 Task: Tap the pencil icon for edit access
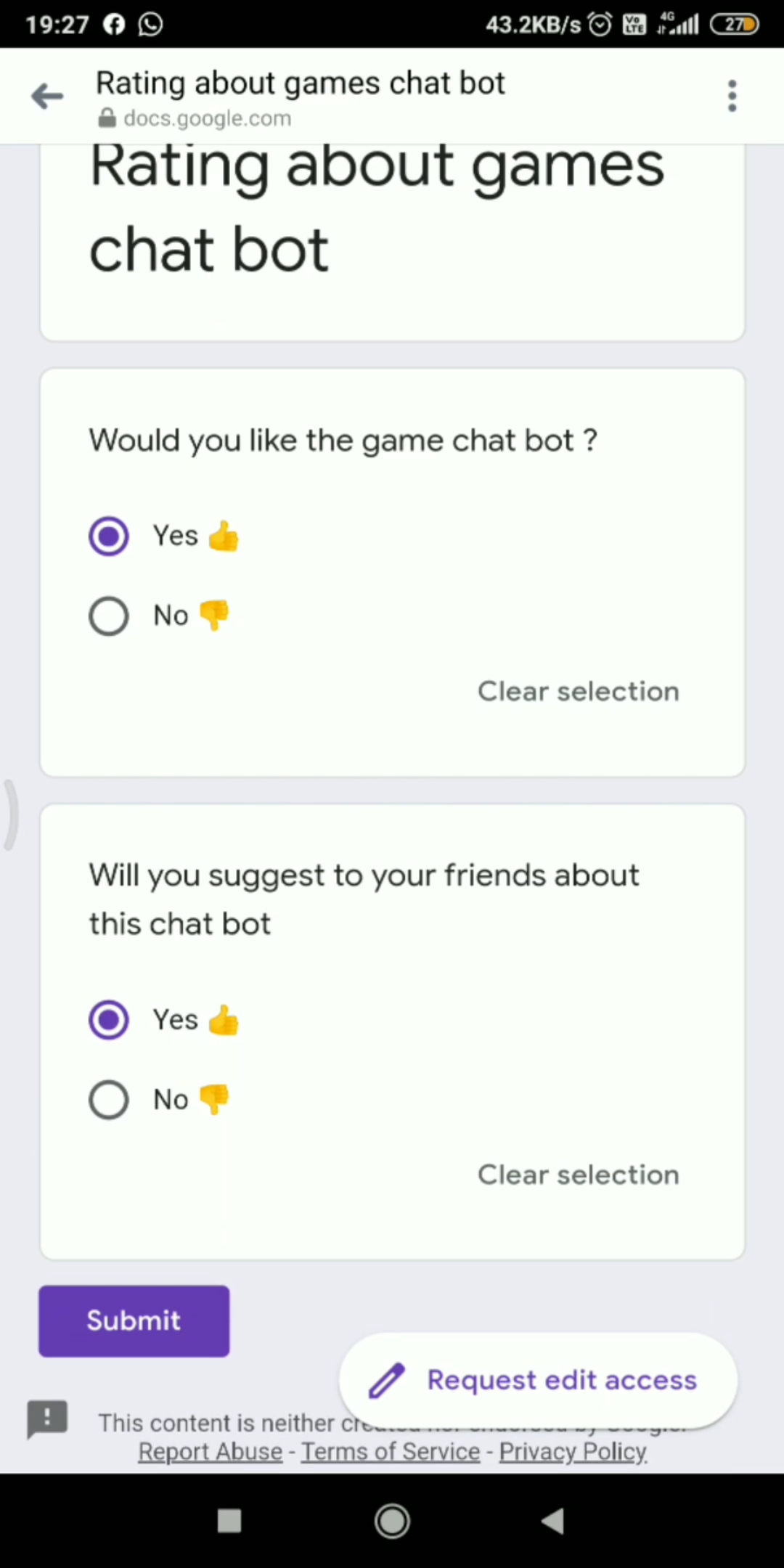click(387, 1380)
